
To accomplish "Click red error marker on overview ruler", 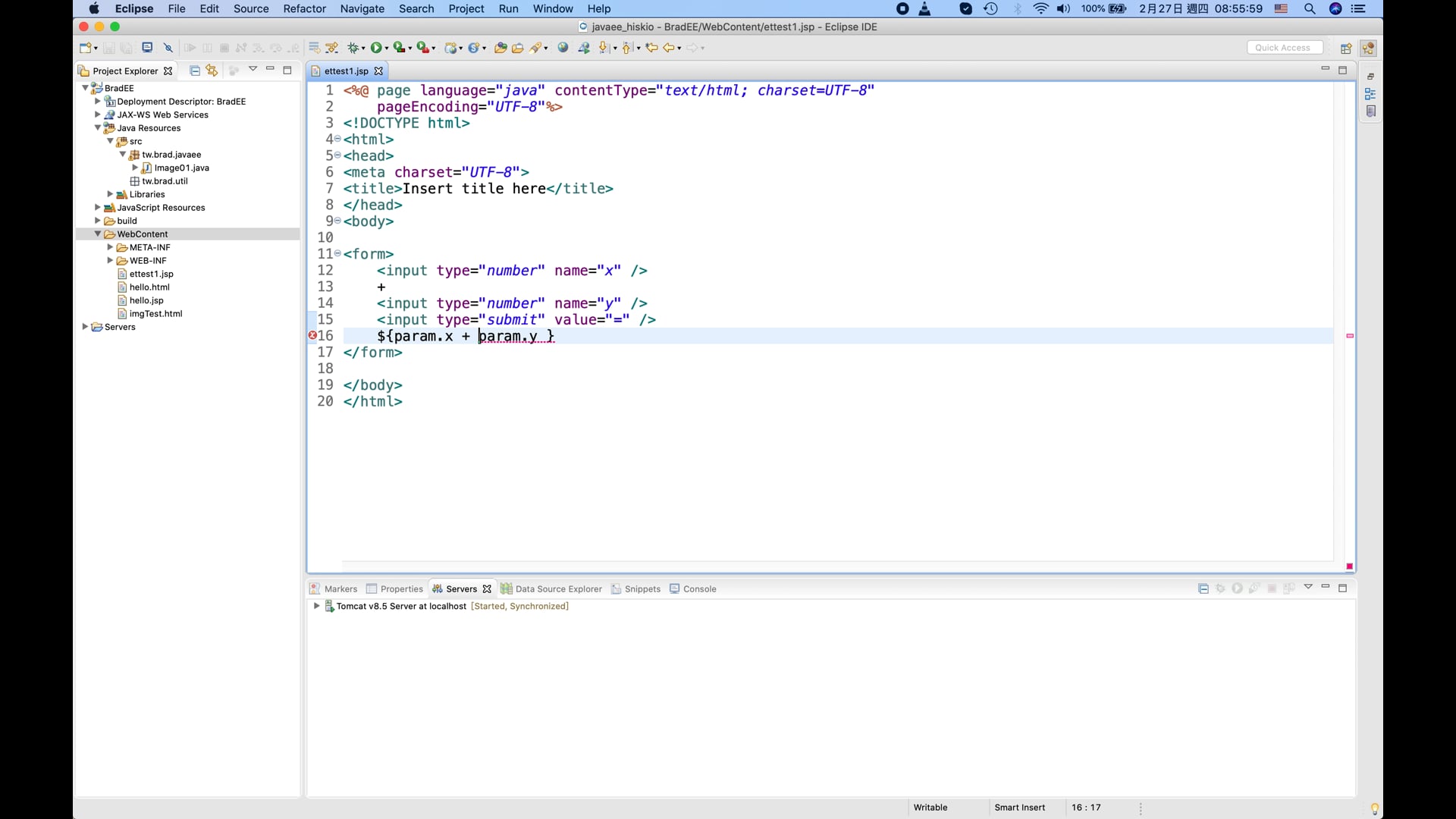I will coord(1350,336).
